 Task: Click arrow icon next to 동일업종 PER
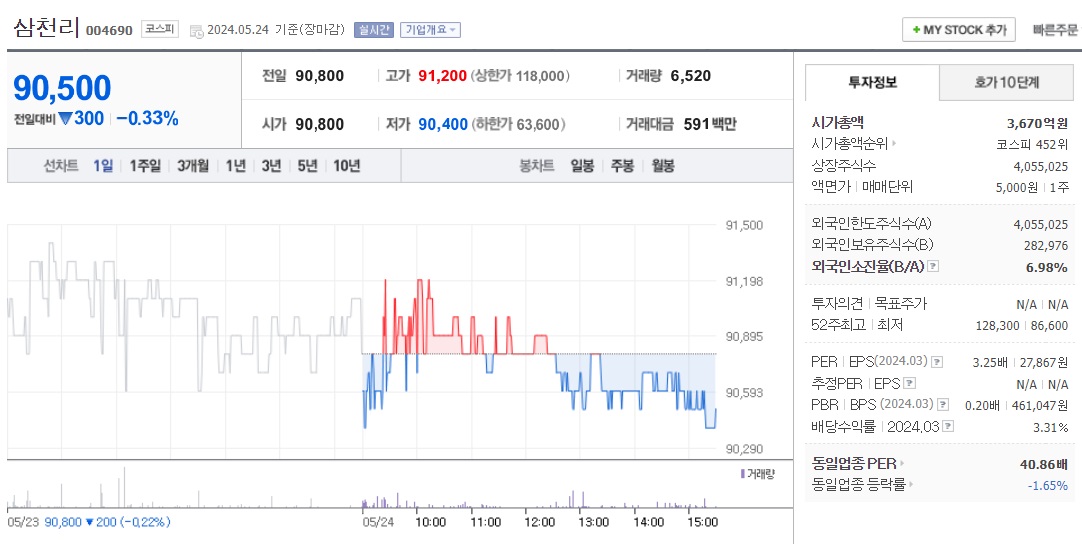click(x=901, y=463)
